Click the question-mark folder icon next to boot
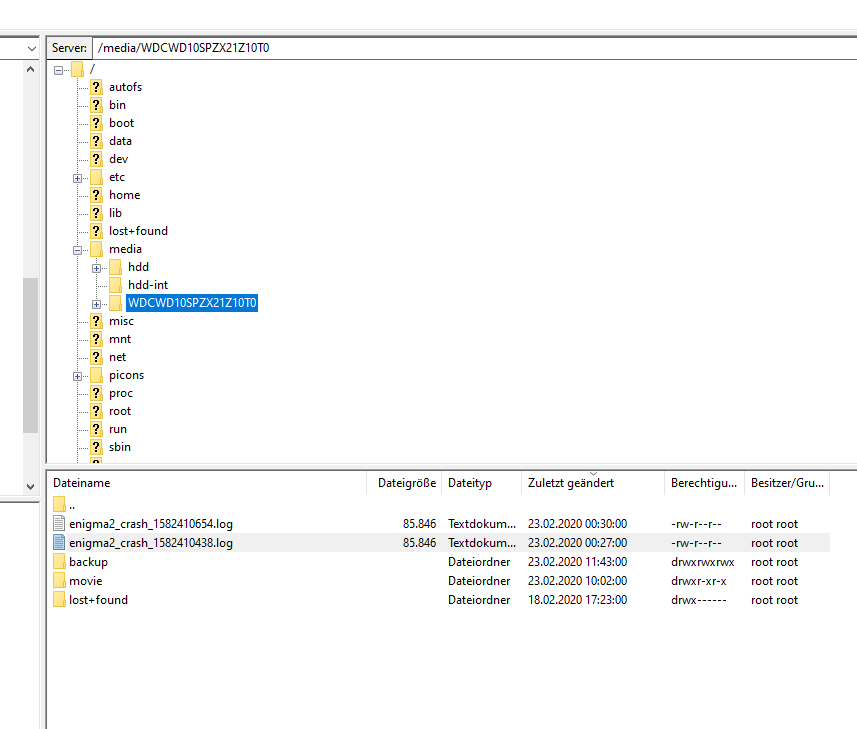The image size is (857, 729). [x=96, y=123]
